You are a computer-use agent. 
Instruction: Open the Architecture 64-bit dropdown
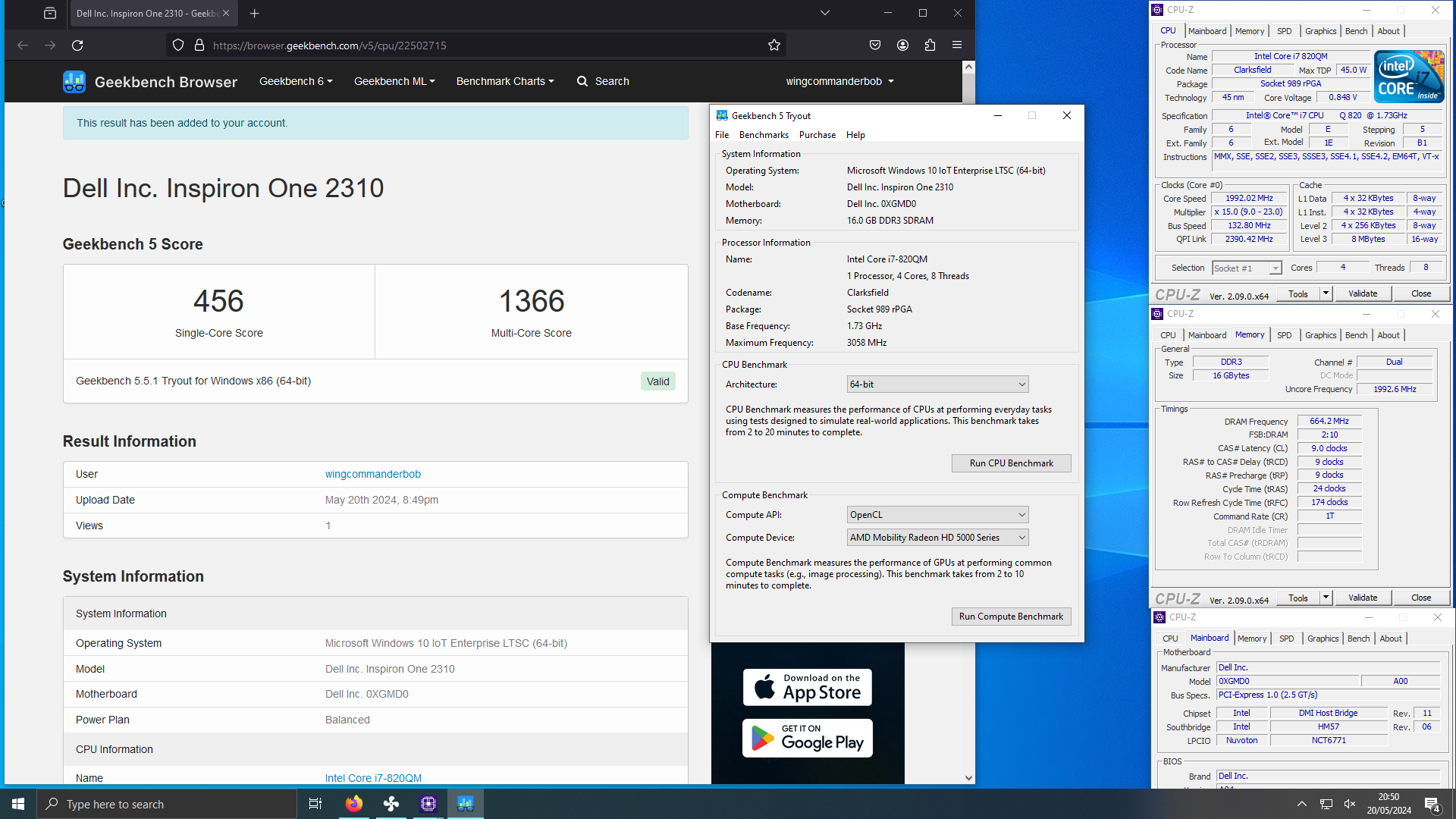pos(937,384)
